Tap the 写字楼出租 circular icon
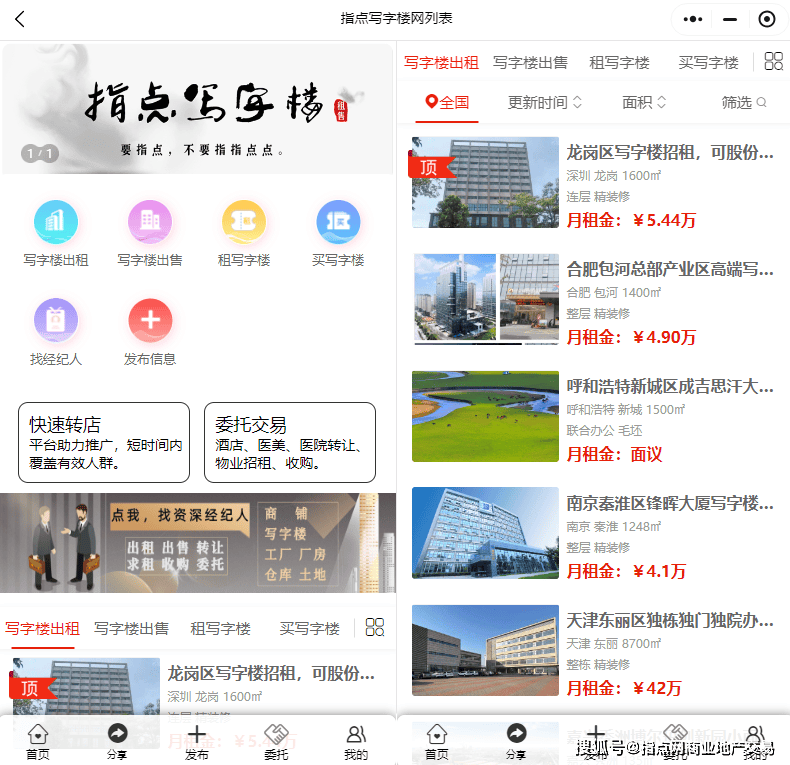 click(56, 222)
